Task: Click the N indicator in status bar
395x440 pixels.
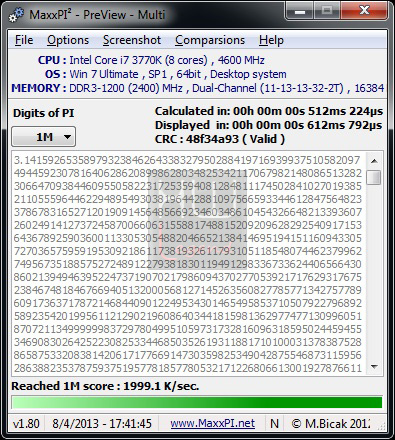Action: click(x=274, y=423)
